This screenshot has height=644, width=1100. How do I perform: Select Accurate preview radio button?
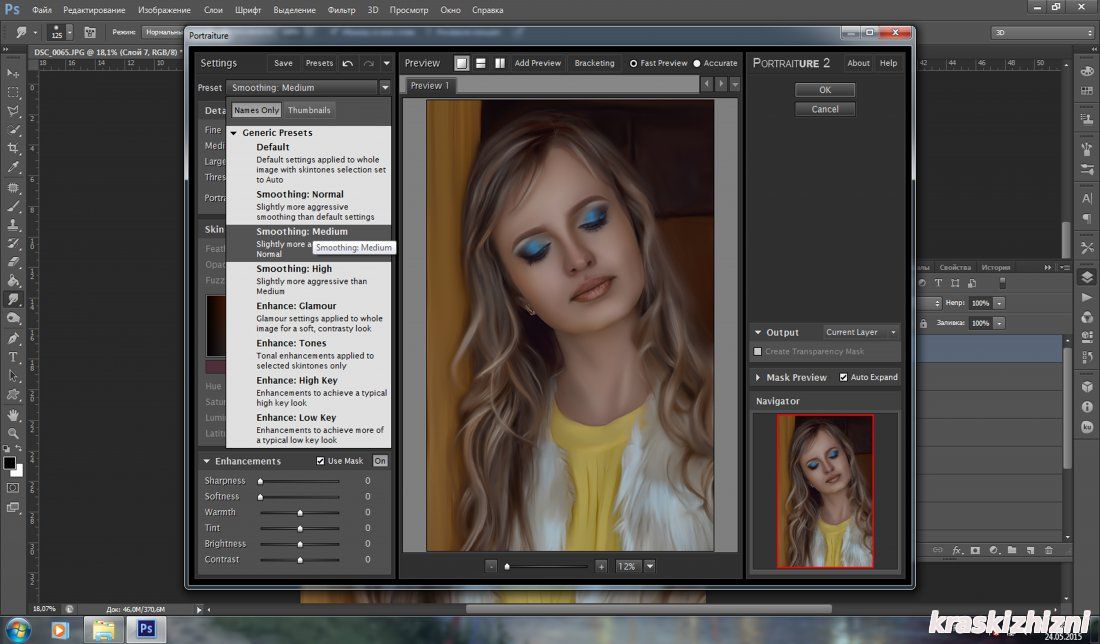click(x=697, y=63)
